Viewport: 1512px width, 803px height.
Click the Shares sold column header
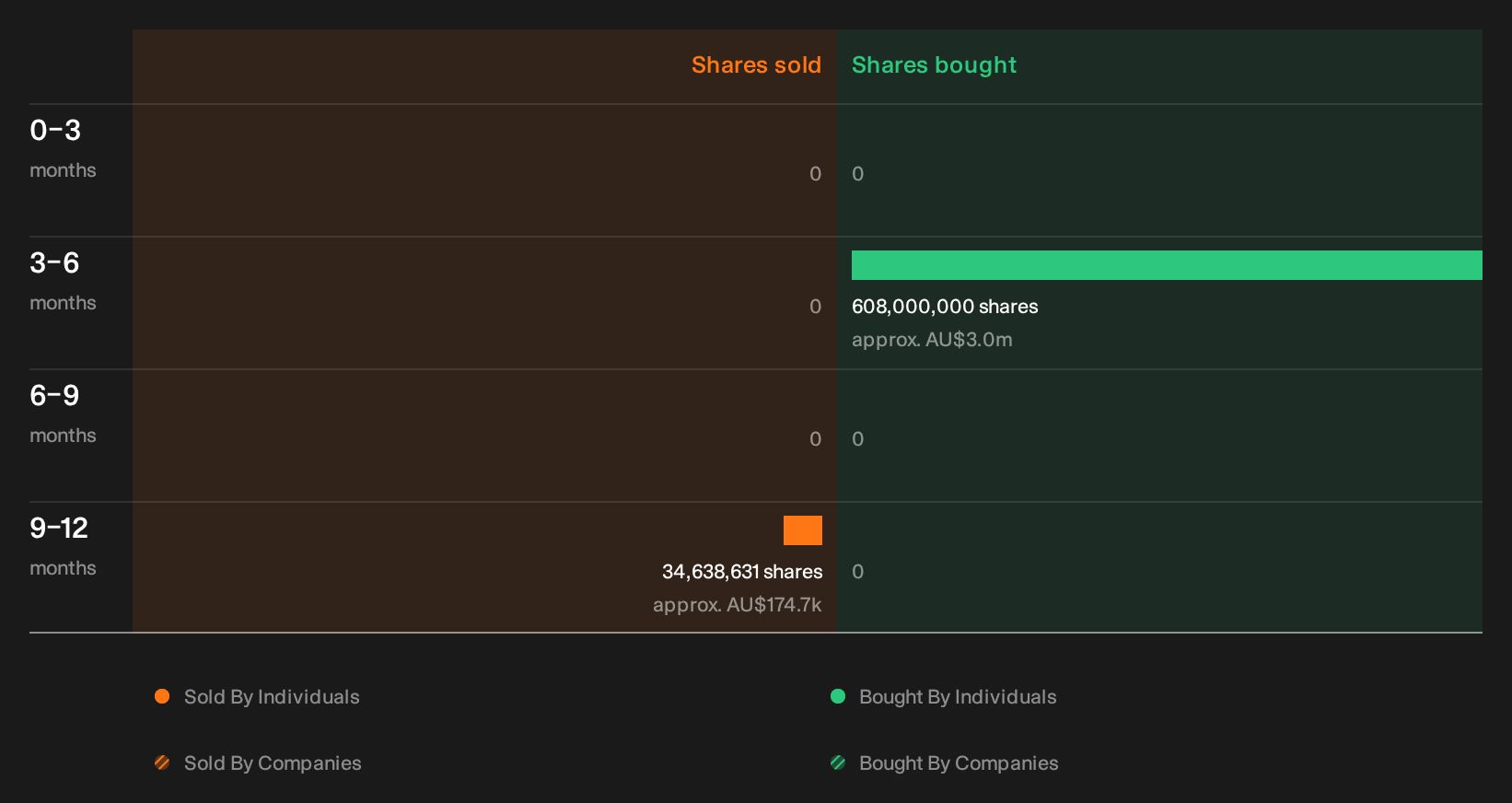point(756,65)
